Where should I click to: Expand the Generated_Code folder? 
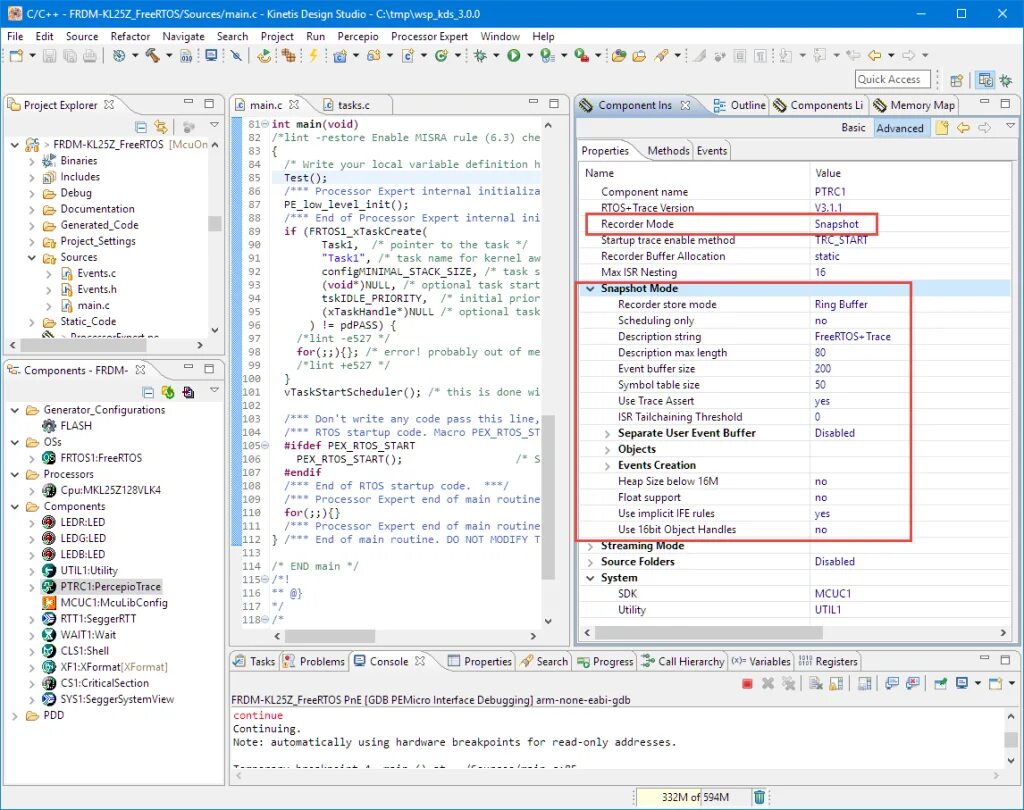(x=31, y=226)
